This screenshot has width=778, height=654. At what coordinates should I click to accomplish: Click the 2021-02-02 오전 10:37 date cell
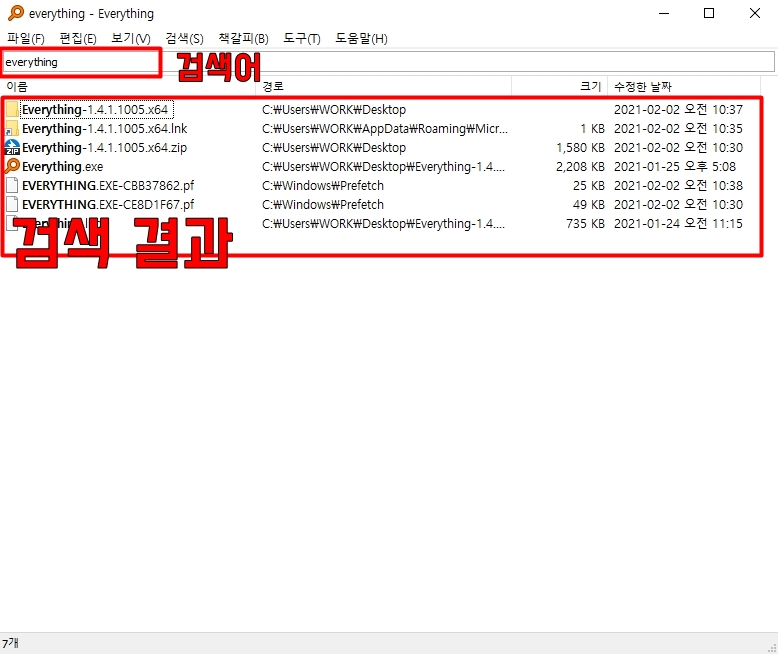(678, 110)
